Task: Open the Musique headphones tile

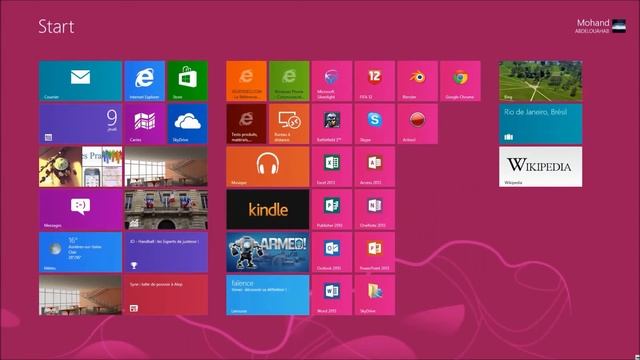Action: point(268,167)
